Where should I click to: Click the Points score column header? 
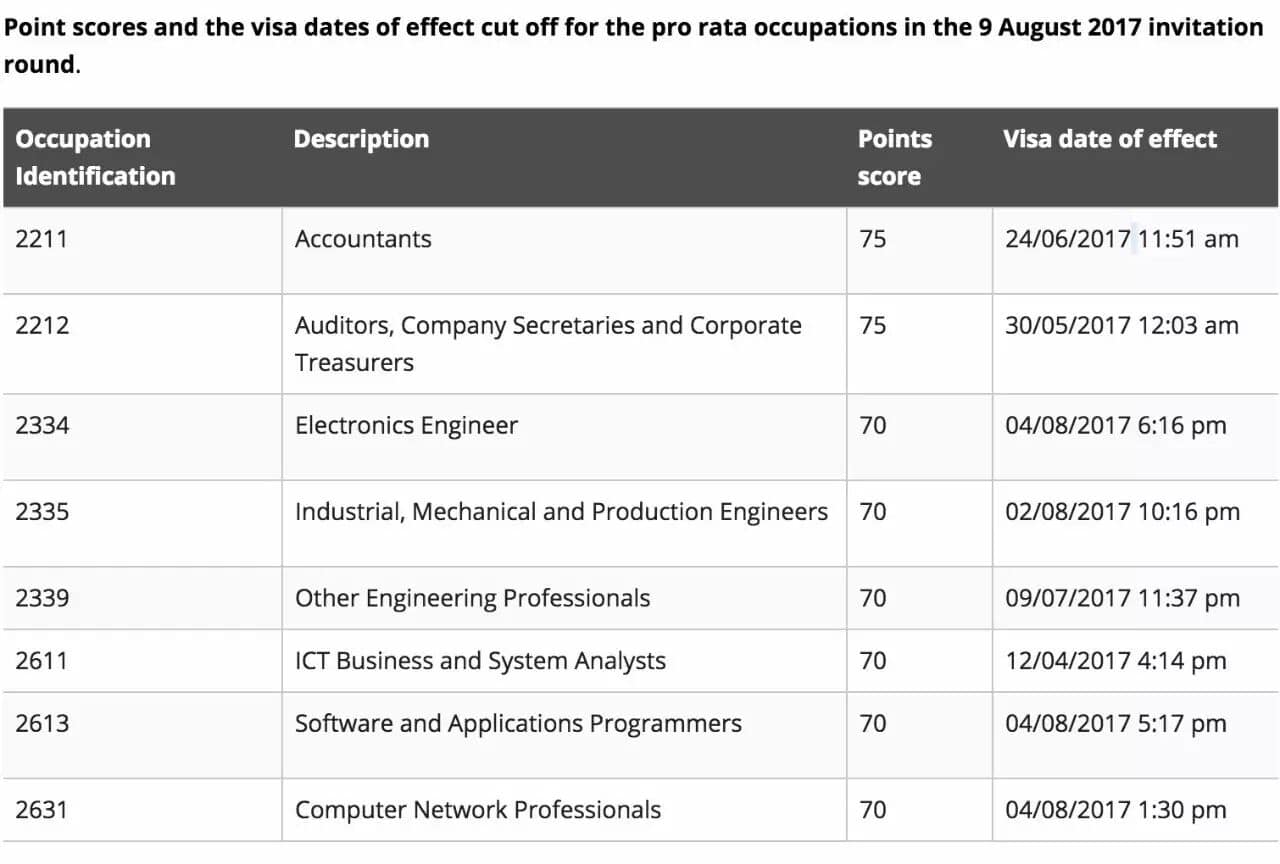point(894,157)
